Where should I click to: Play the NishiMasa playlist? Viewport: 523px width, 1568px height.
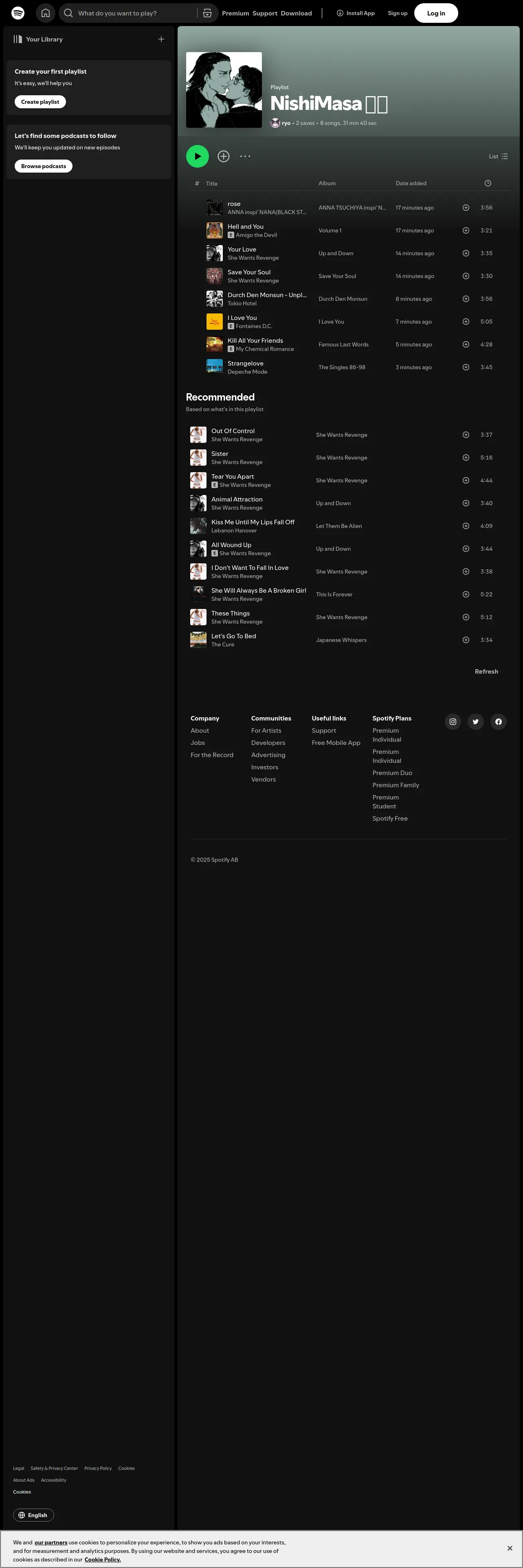tap(197, 156)
